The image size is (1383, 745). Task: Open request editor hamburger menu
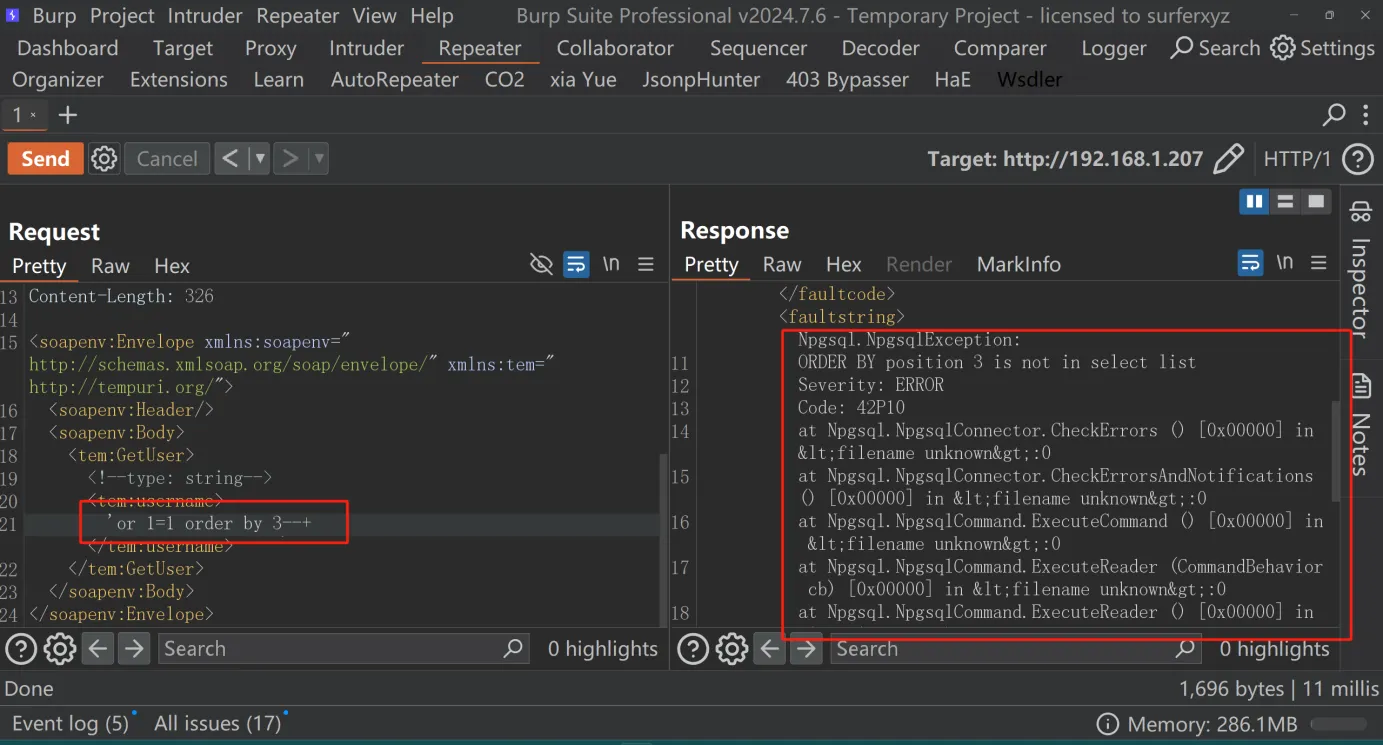pyautogui.click(x=646, y=264)
